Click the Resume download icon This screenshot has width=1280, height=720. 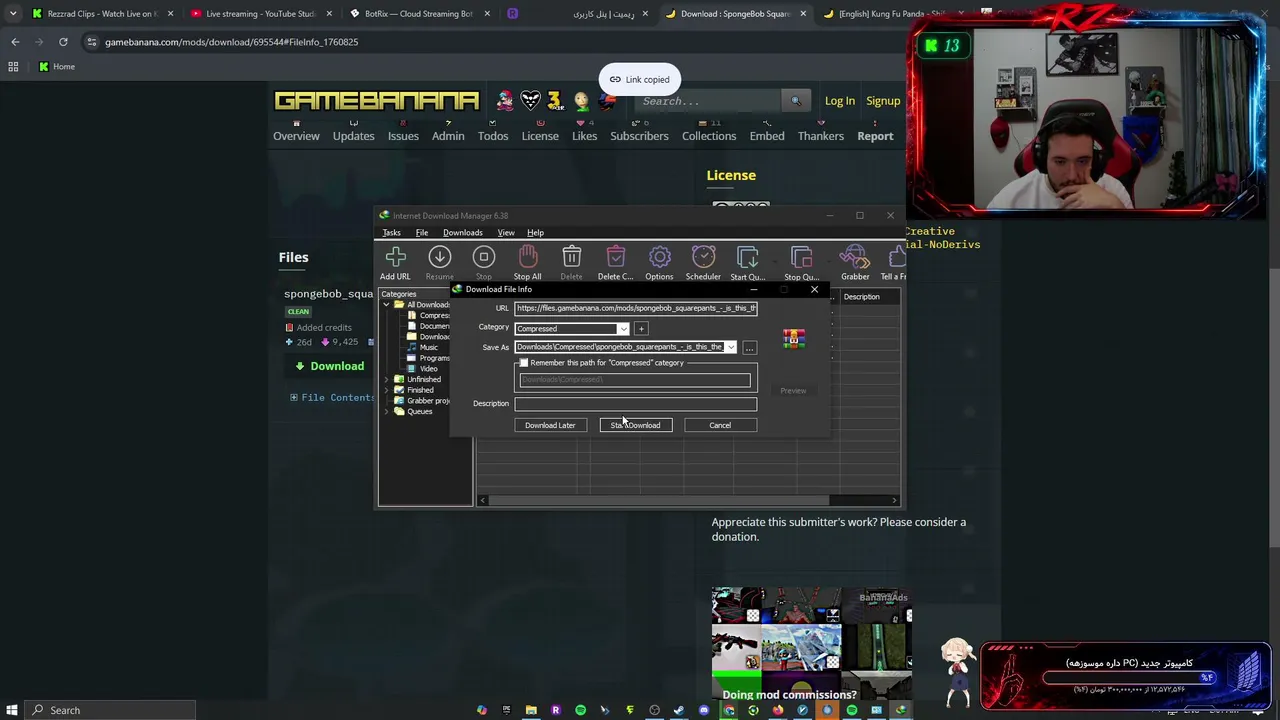point(439,258)
